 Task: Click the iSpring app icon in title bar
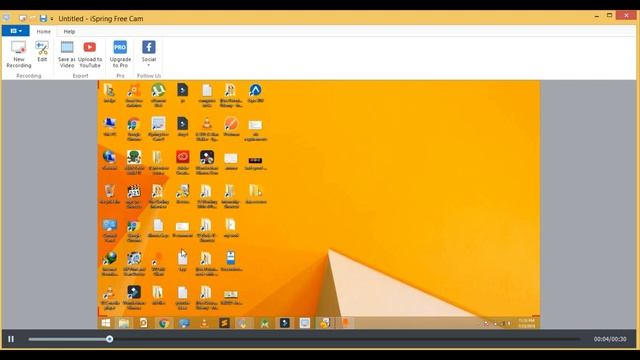[6, 18]
